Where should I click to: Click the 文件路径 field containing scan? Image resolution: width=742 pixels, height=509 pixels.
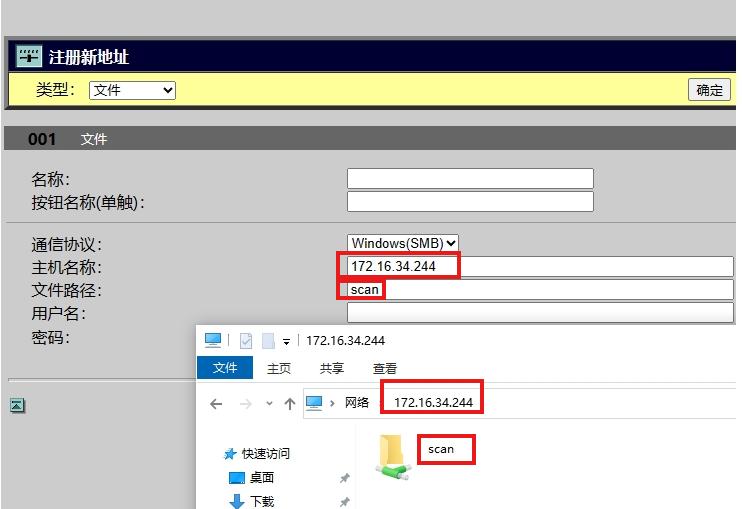(540, 290)
